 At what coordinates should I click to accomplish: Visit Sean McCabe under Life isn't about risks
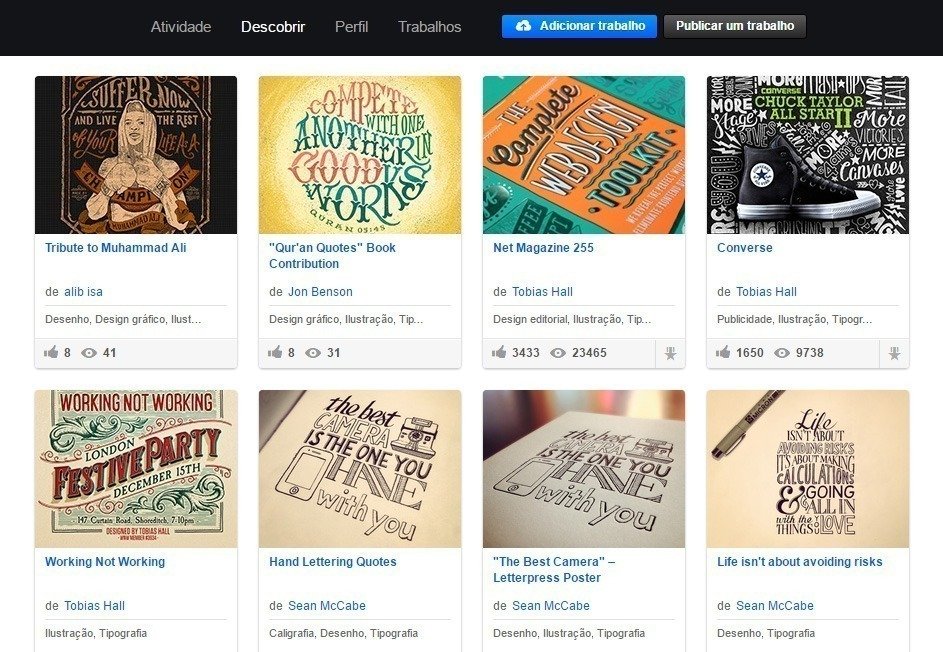tap(775, 606)
